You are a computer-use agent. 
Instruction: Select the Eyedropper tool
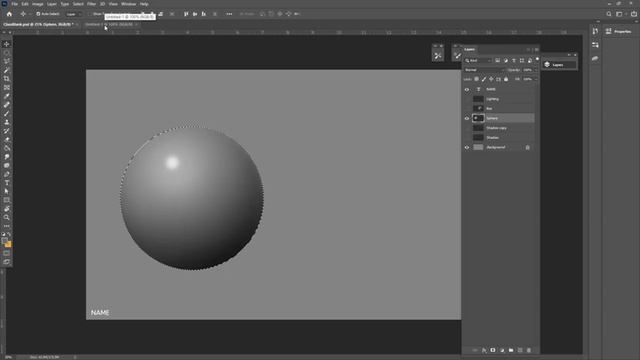coord(7,96)
